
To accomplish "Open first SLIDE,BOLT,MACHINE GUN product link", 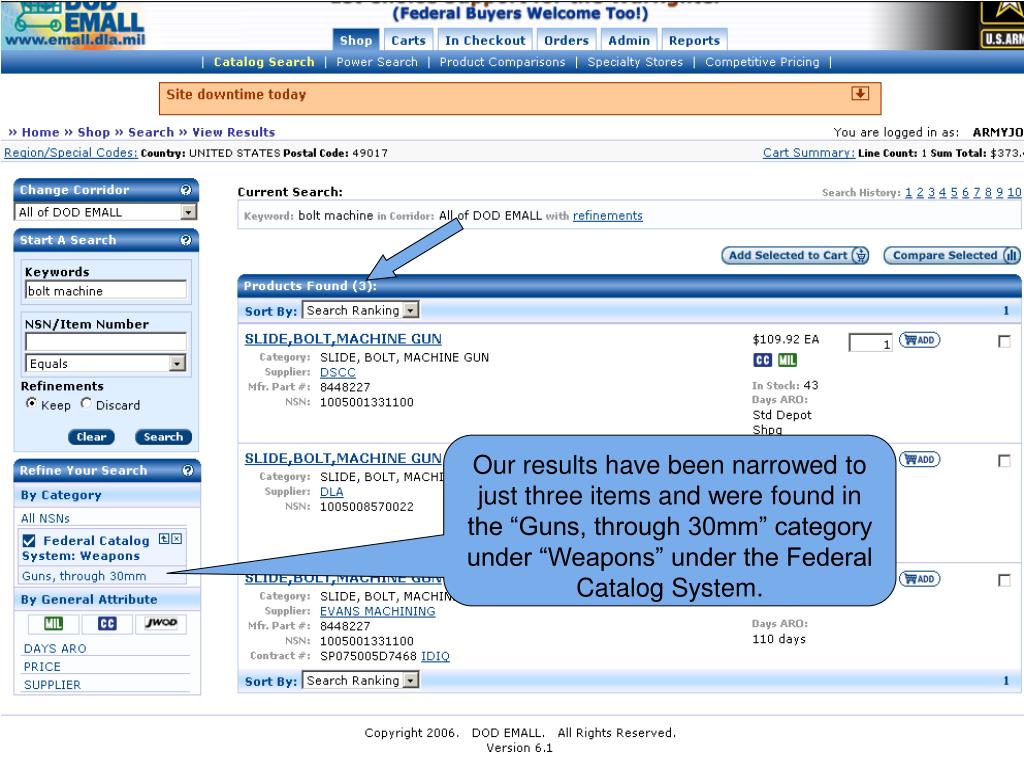I will point(343,339).
